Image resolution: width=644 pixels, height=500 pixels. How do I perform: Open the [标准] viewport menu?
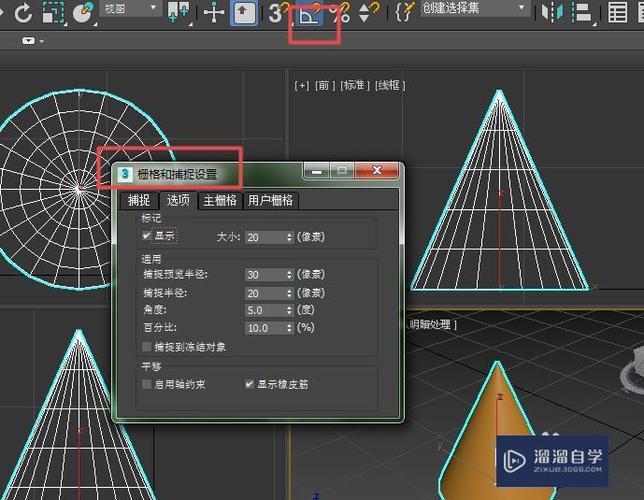pyautogui.click(x=355, y=85)
